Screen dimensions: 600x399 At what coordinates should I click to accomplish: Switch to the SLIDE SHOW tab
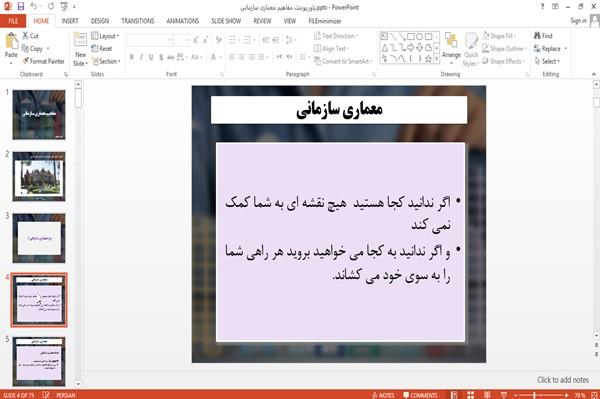pyautogui.click(x=226, y=21)
